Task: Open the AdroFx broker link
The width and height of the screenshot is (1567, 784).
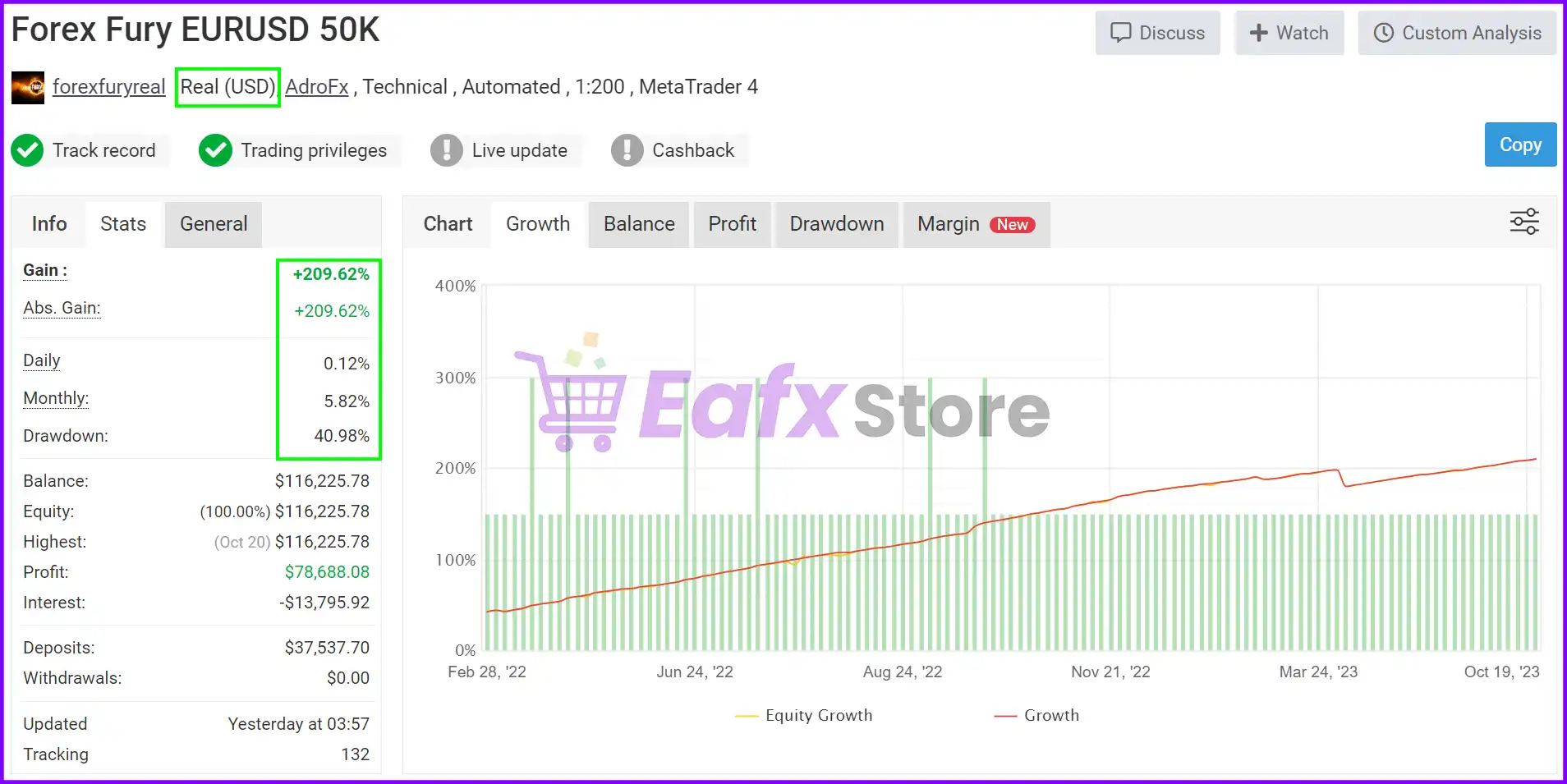Action: [x=317, y=87]
